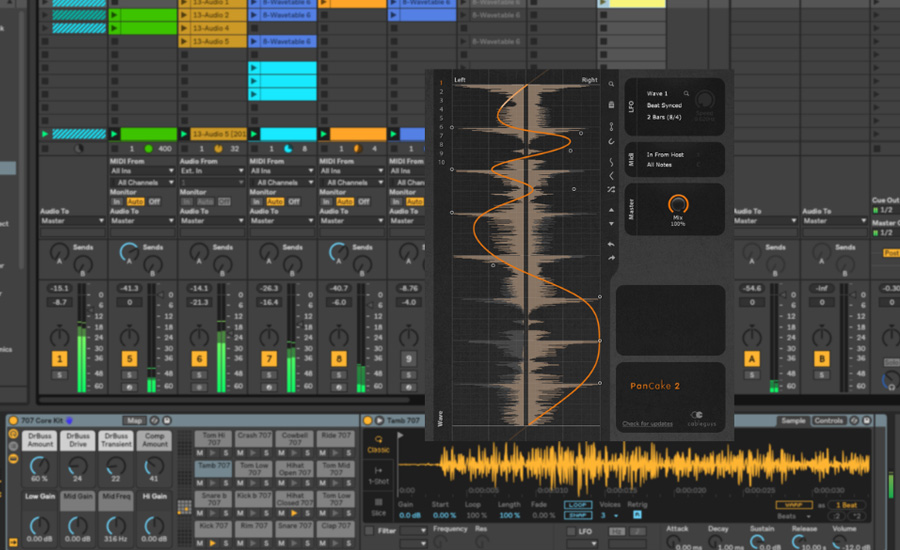
Task: Open MIDI From All Ins dropdown on track 5
Action: 142,171
